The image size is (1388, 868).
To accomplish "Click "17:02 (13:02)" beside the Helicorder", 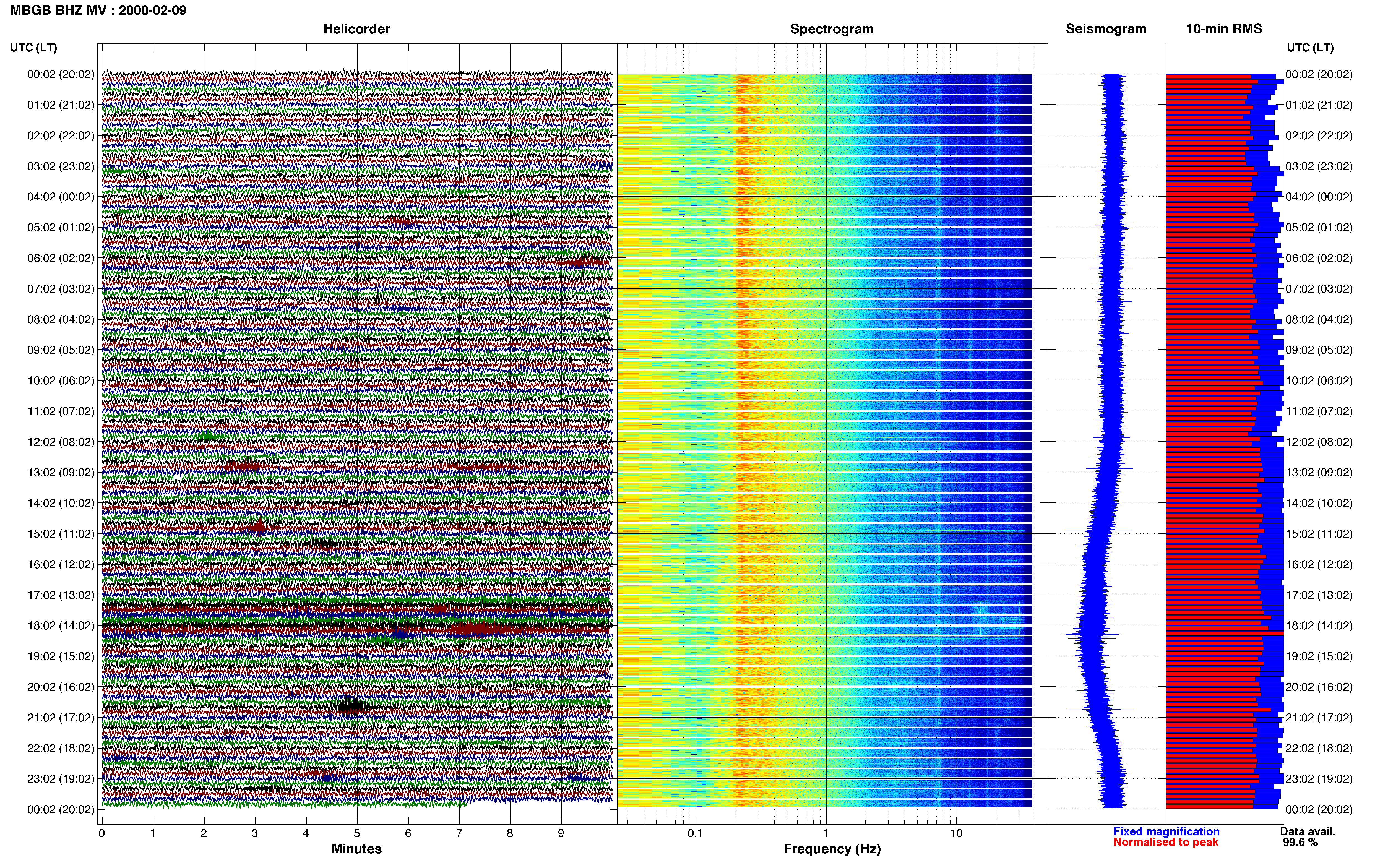I will [61, 595].
